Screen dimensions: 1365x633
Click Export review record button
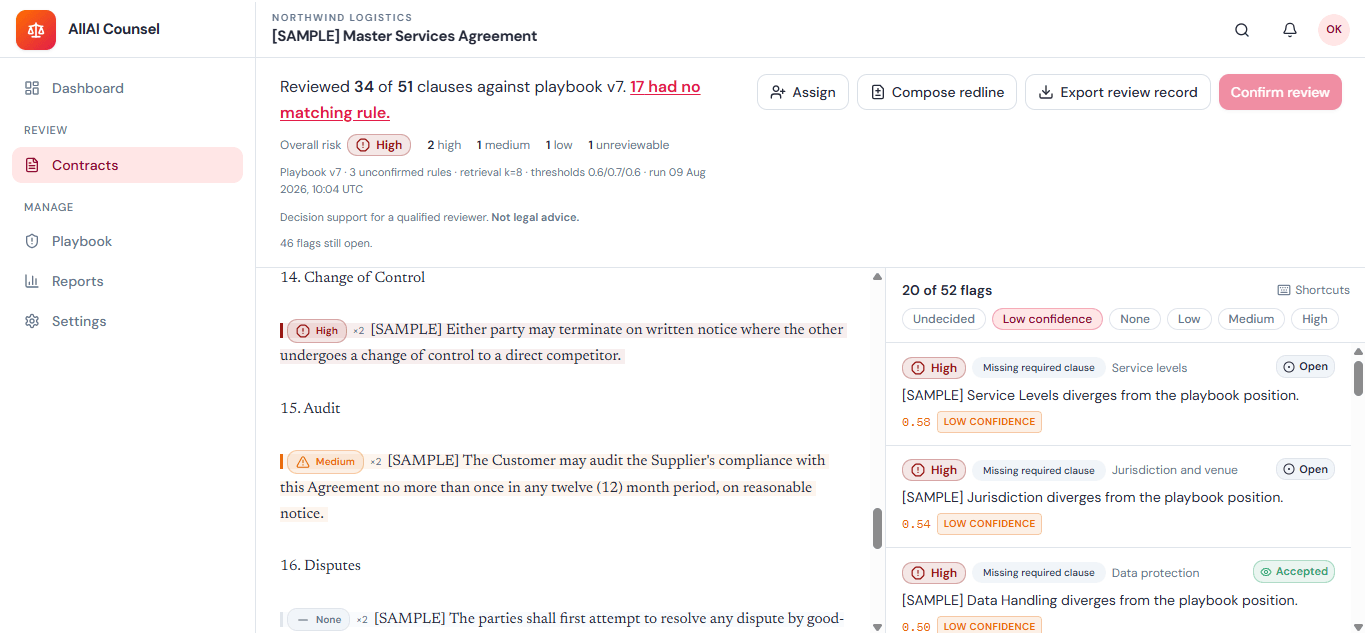coord(1118,92)
